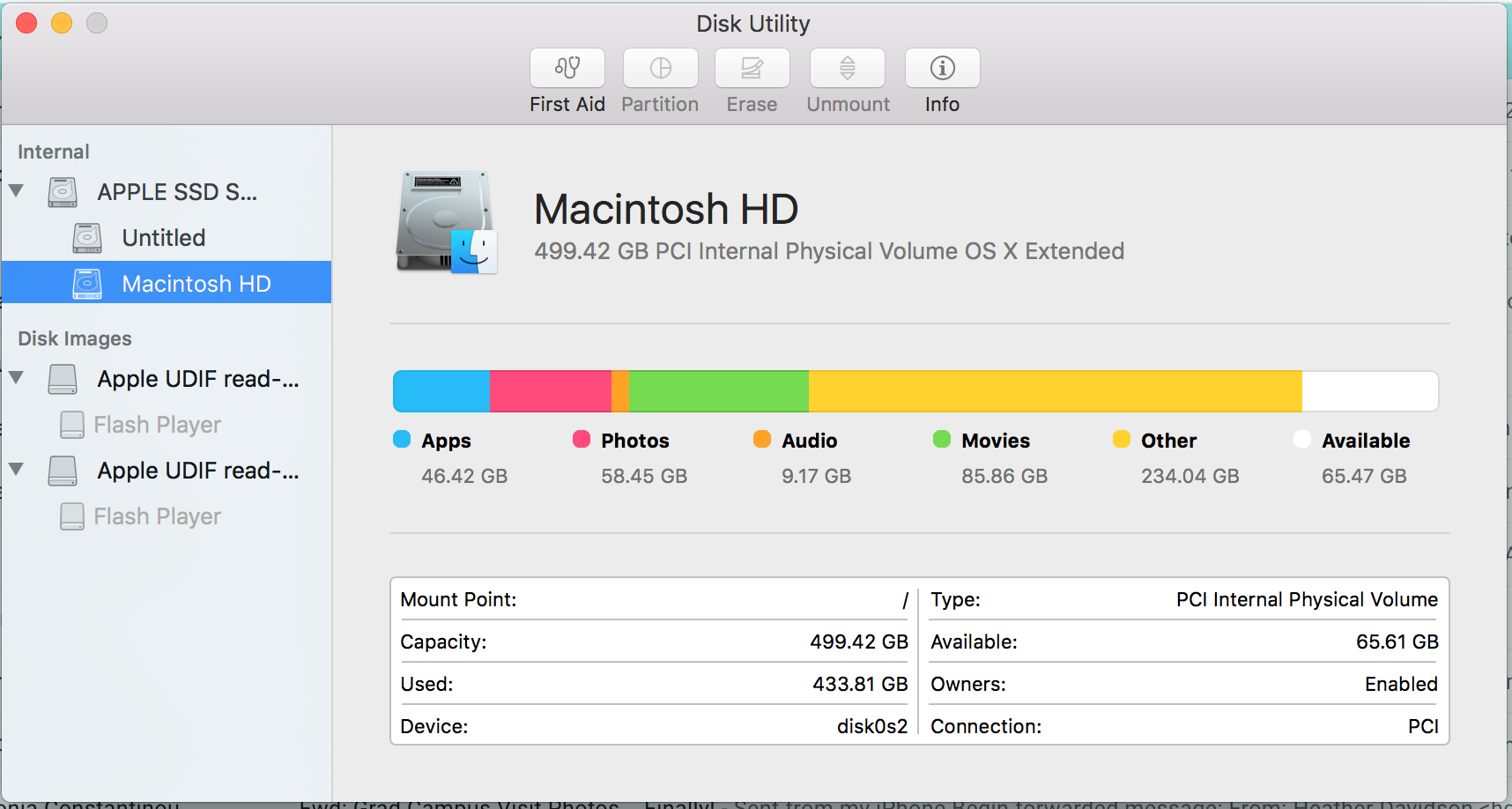Open the Partition tool
Screen dimensions: 1512x809
pyautogui.click(x=660, y=68)
